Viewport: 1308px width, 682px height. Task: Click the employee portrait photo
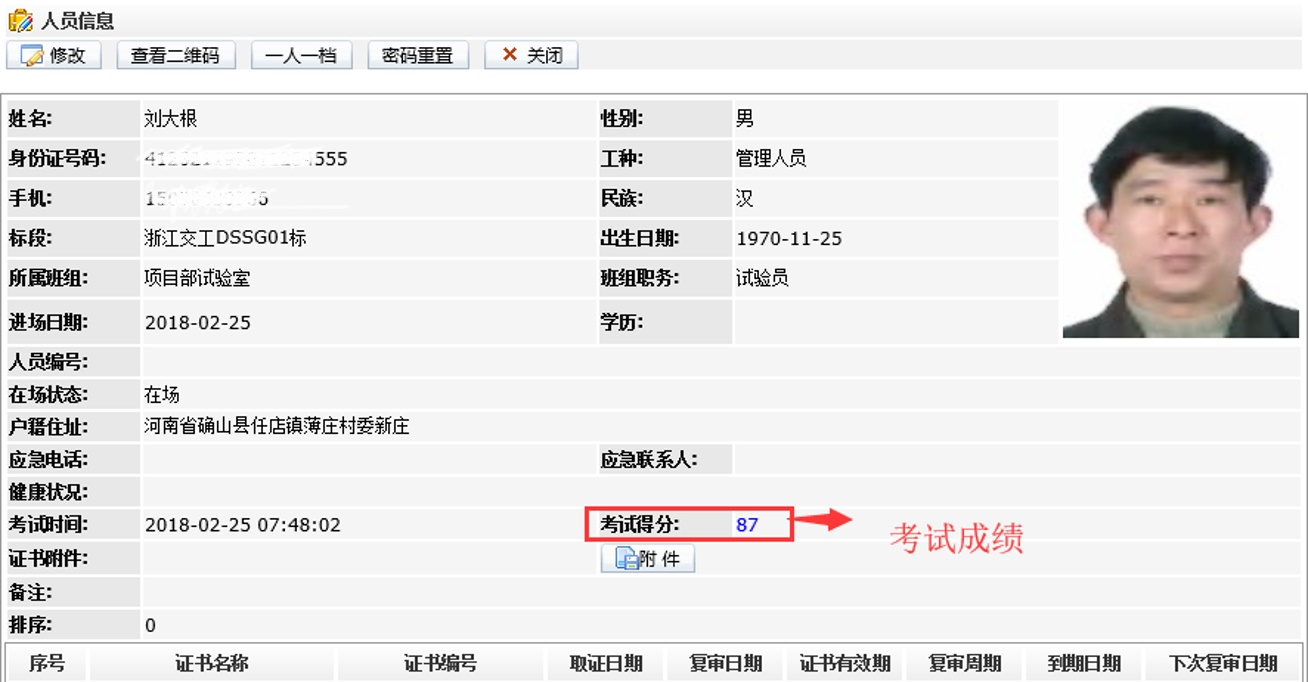[x=1180, y=220]
